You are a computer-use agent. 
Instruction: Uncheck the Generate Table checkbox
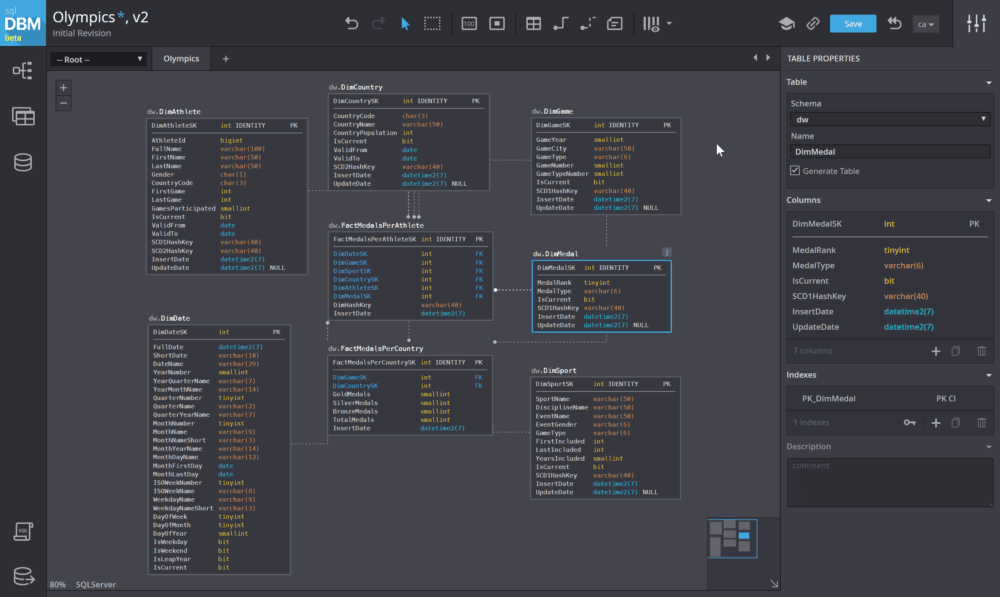click(795, 171)
